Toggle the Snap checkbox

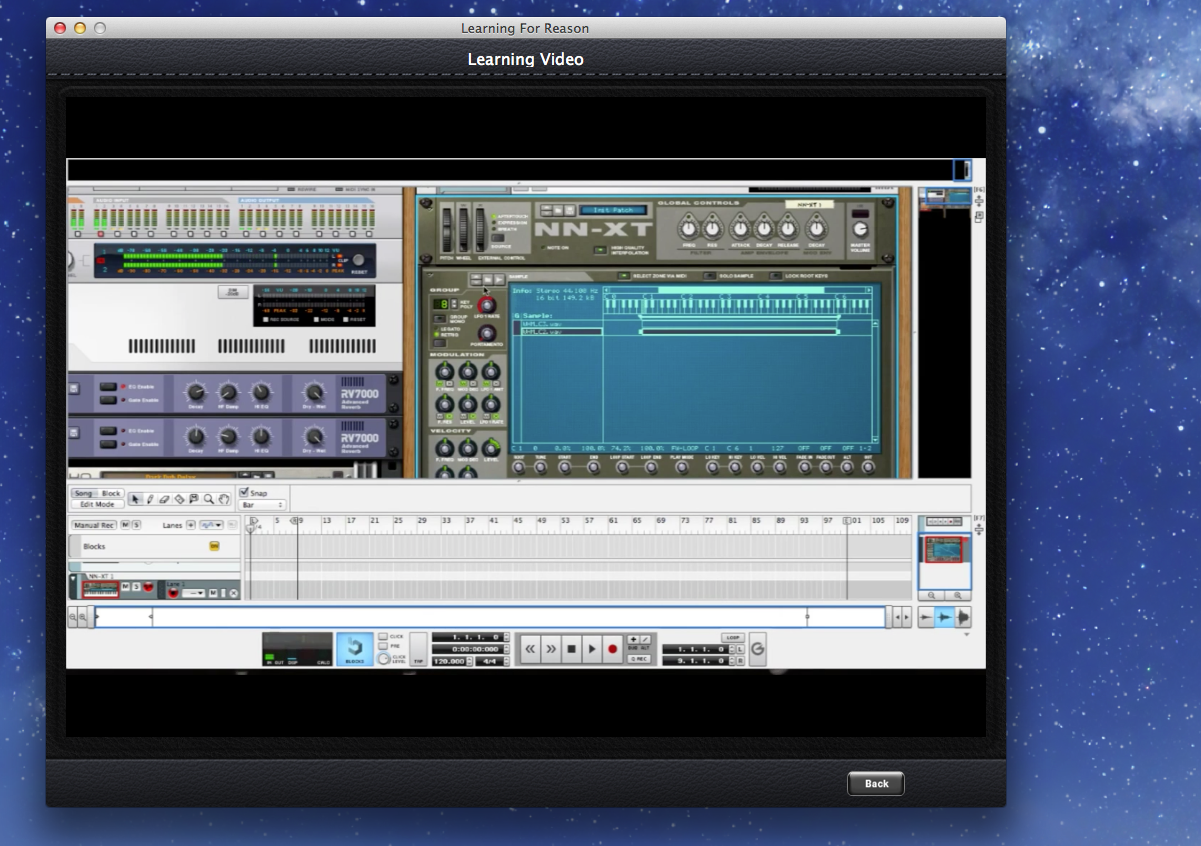[x=244, y=492]
